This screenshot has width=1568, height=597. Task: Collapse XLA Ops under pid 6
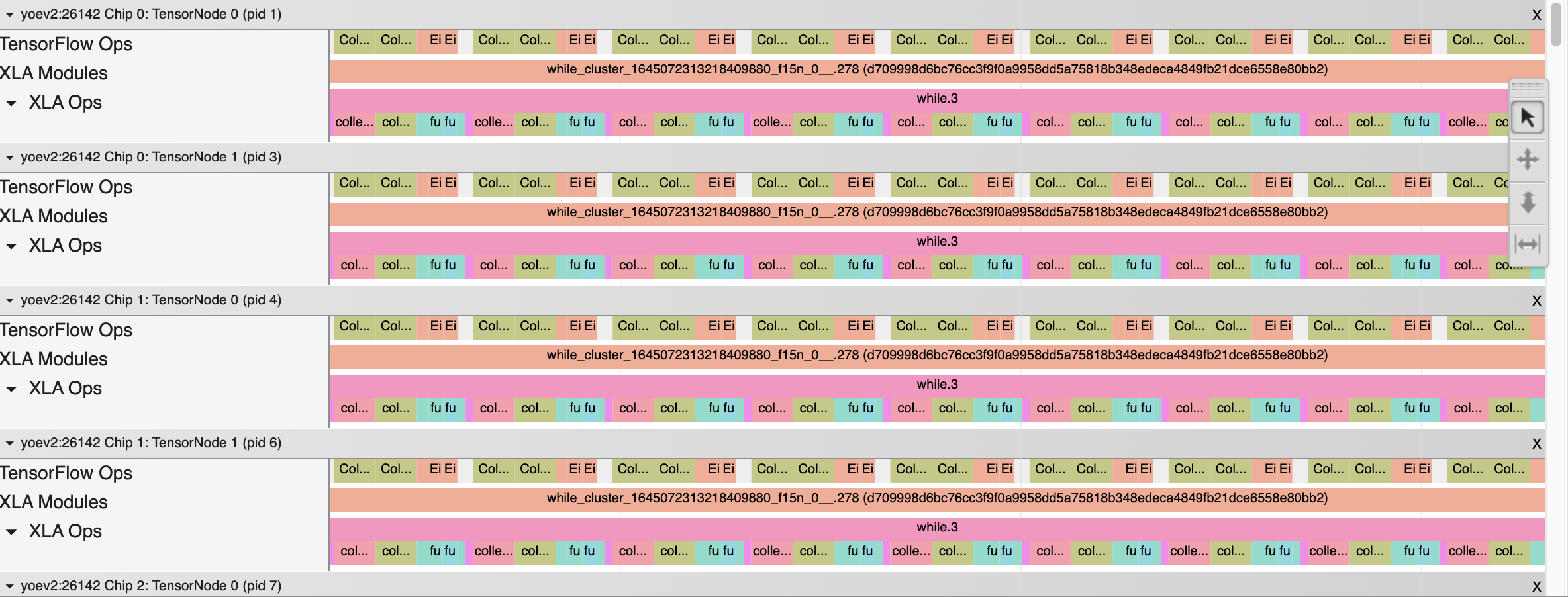click(11, 532)
